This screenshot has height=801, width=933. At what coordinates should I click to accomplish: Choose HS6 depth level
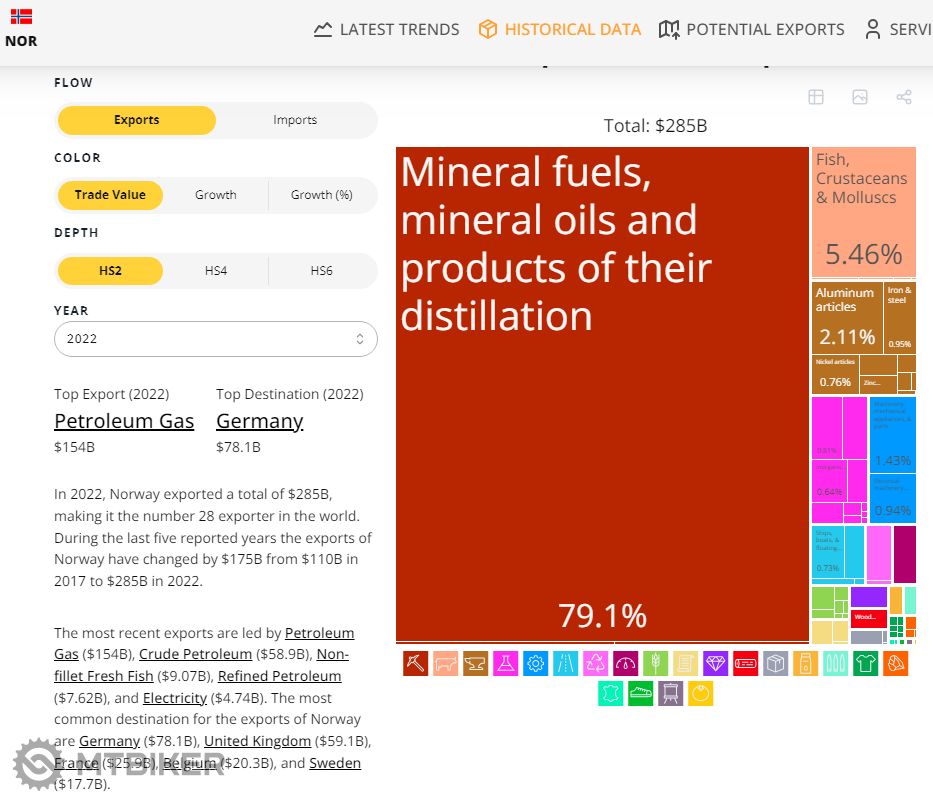point(321,271)
